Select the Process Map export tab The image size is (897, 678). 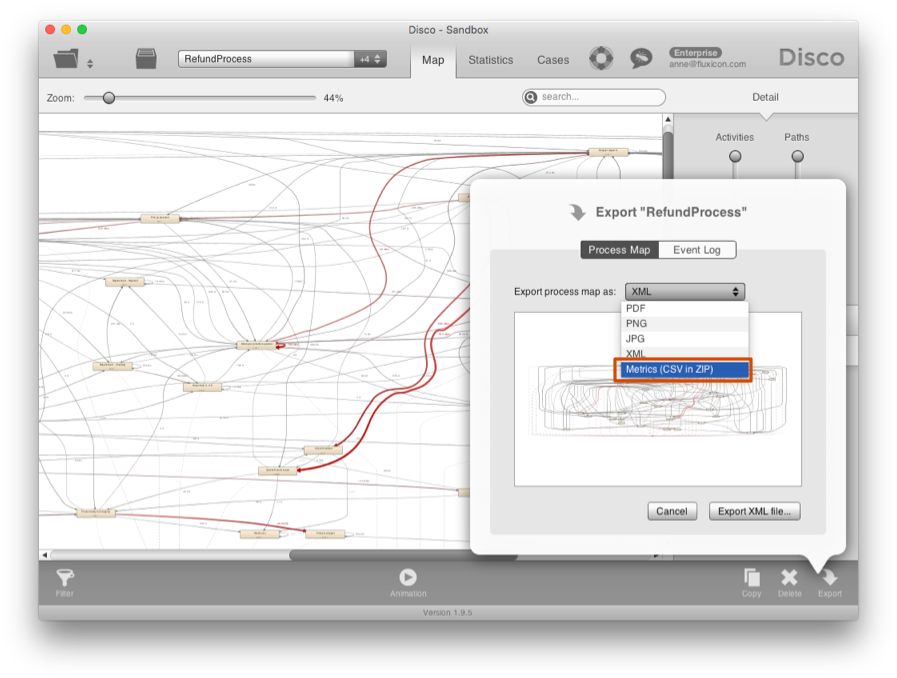(x=620, y=250)
